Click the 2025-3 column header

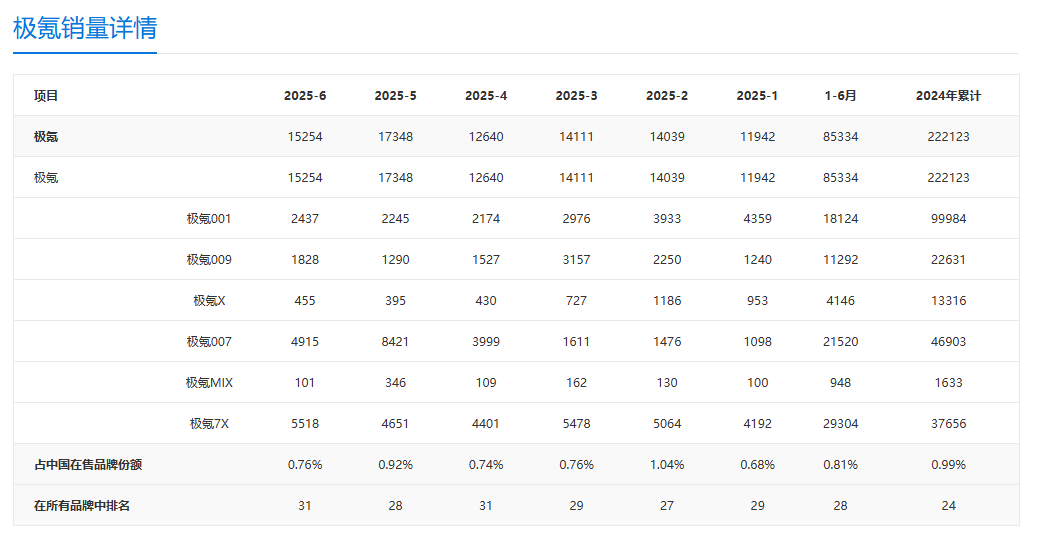pyautogui.click(x=576, y=95)
